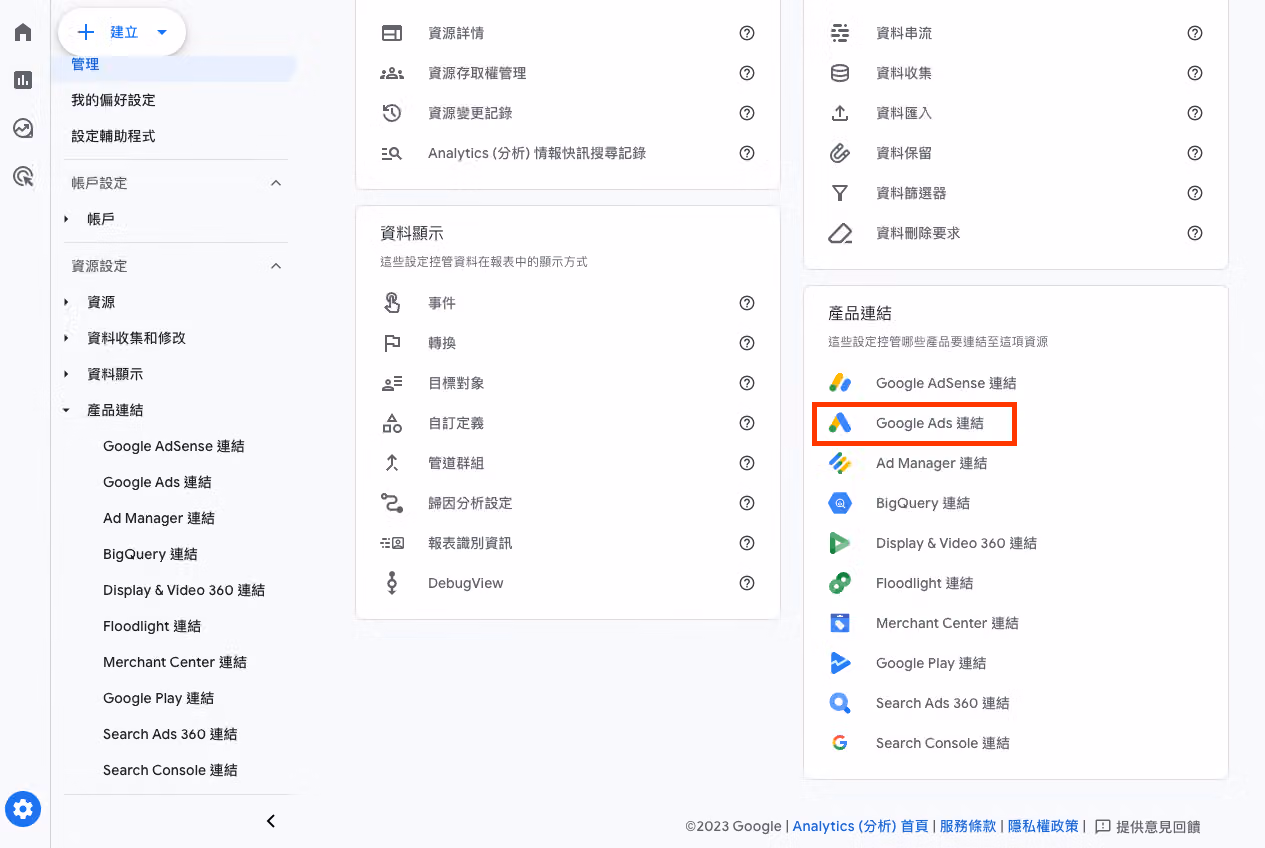
Task: Open Display & Video 360 連結 in sidebar tree
Action: pos(184,590)
